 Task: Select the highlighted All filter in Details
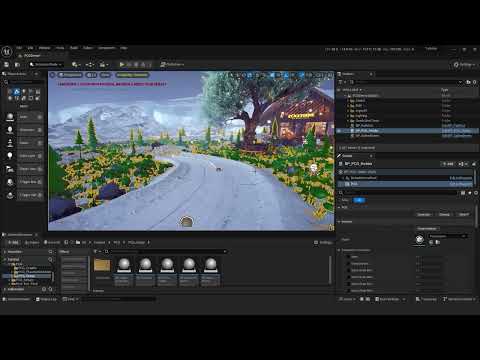click(359, 200)
